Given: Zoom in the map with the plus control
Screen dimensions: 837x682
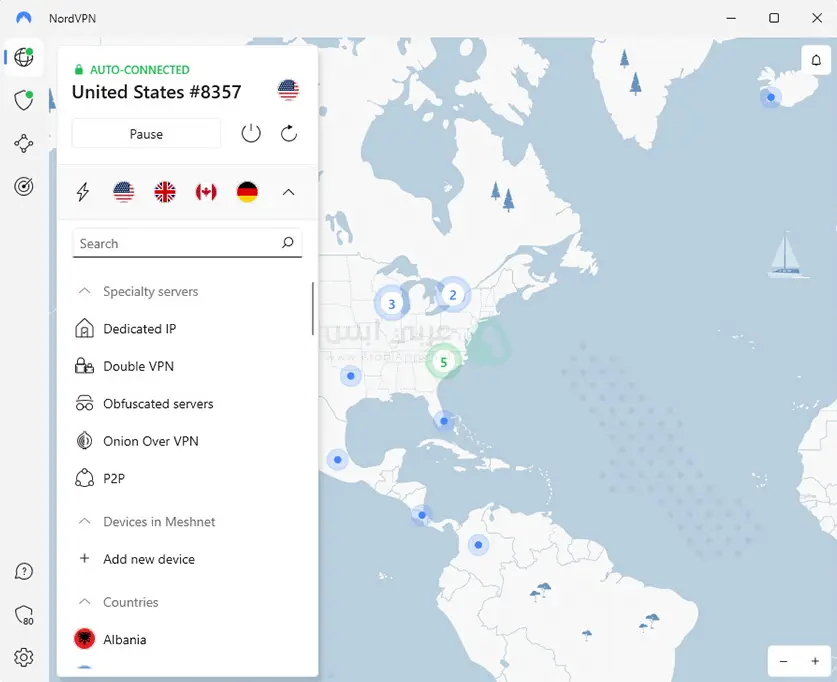Looking at the screenshot, I should click(x=815, y=661).
